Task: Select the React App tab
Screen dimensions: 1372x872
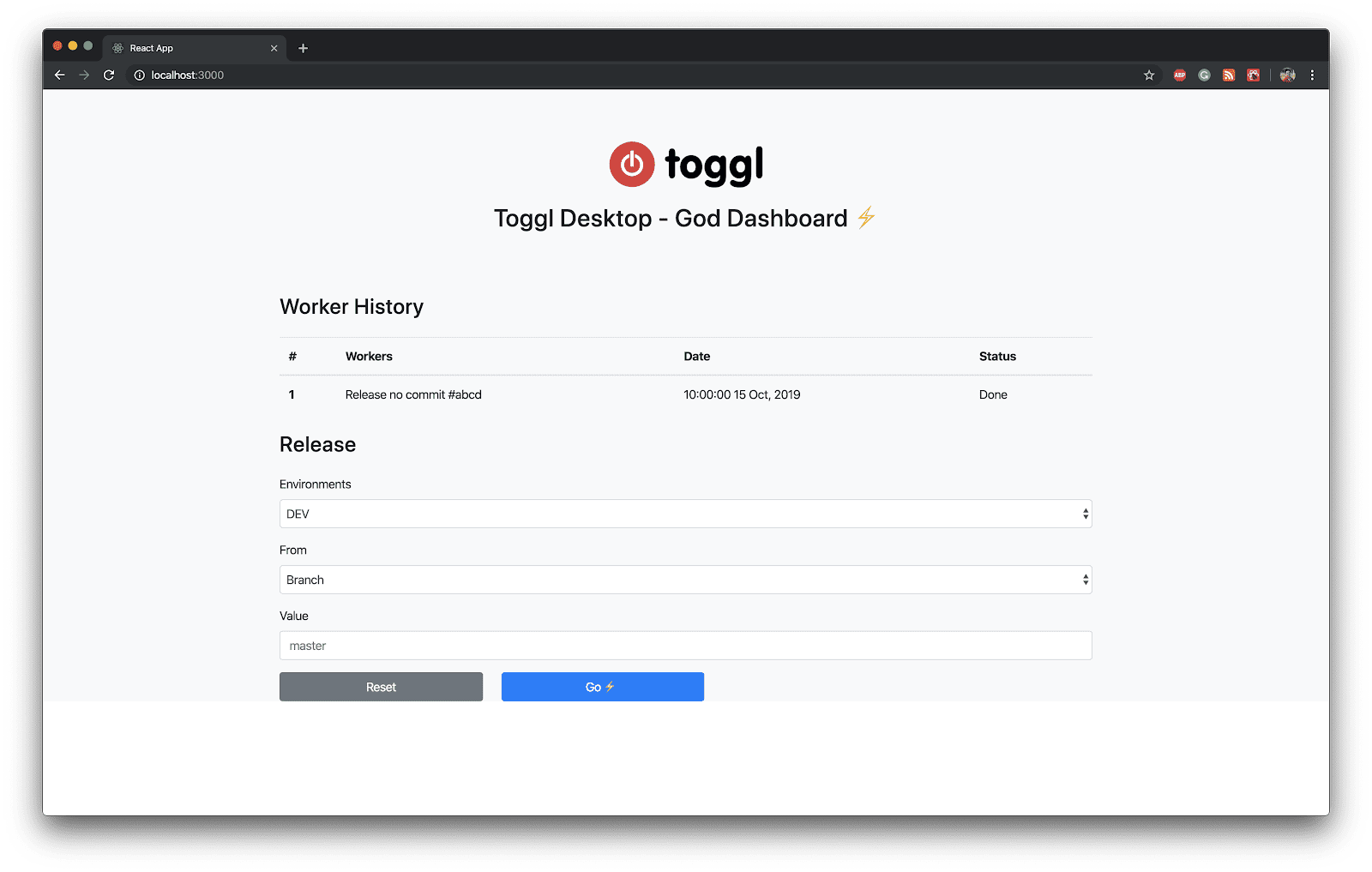Action: point(196,48)
